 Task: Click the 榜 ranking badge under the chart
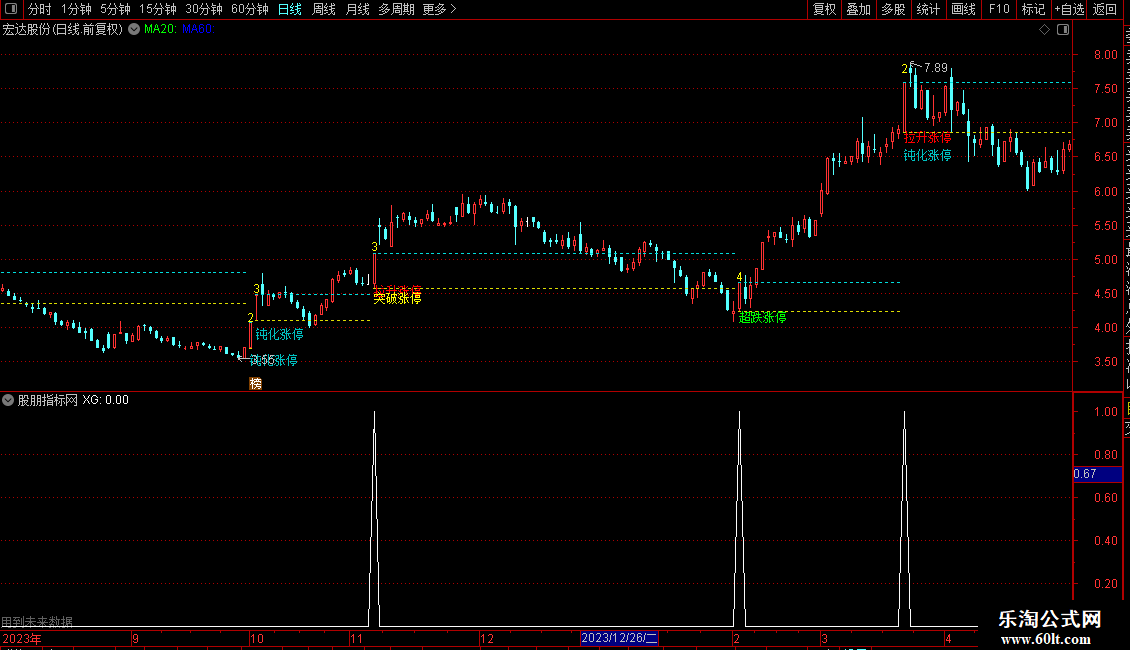tap(255, 383)
